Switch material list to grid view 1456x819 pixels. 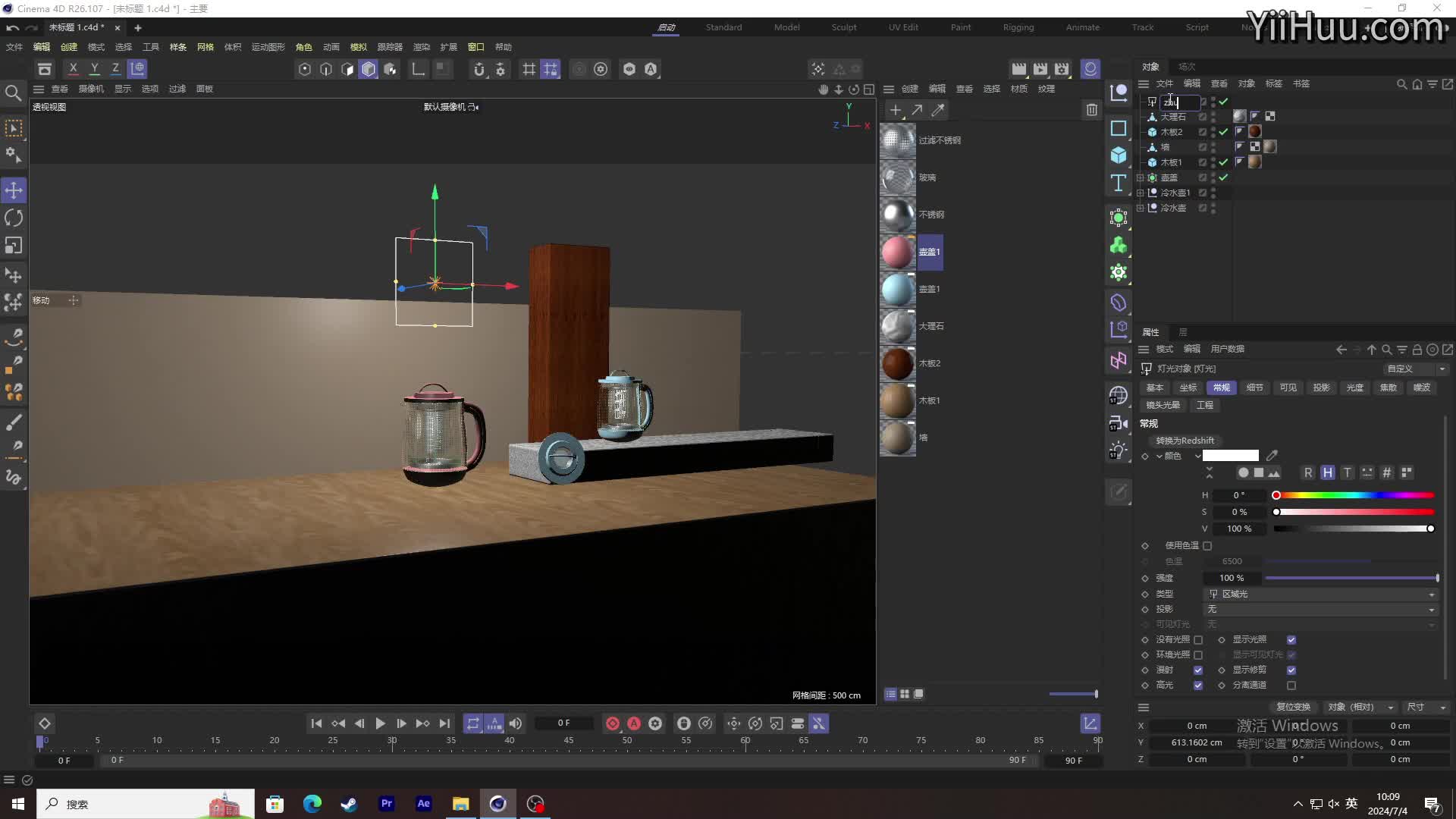(905, 694)
